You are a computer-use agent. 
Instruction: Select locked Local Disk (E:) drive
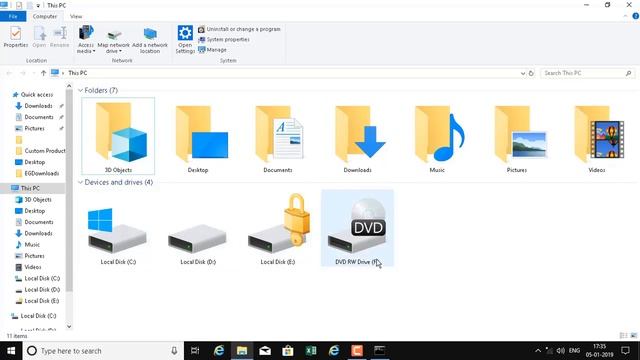click(x=278, y=229)
